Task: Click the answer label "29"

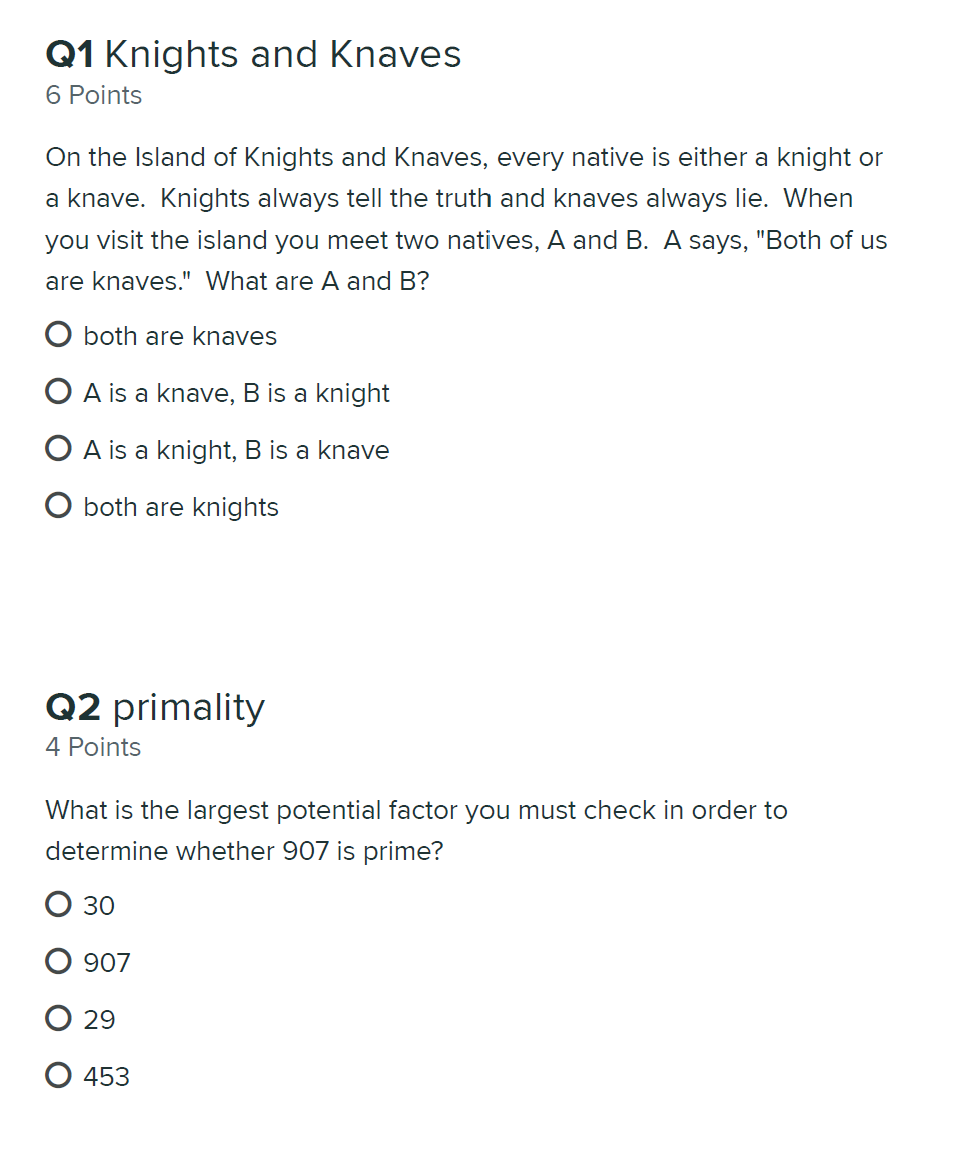Action: [100, 1019]
